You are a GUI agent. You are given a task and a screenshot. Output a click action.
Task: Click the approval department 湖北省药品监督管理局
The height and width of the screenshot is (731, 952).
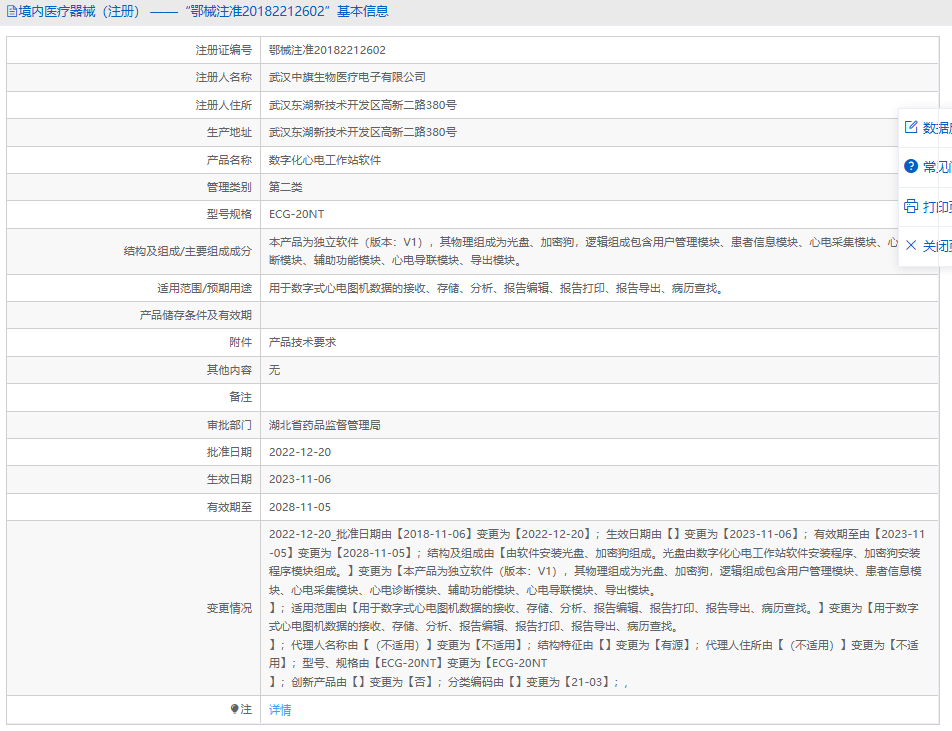(x=325, y=425)
